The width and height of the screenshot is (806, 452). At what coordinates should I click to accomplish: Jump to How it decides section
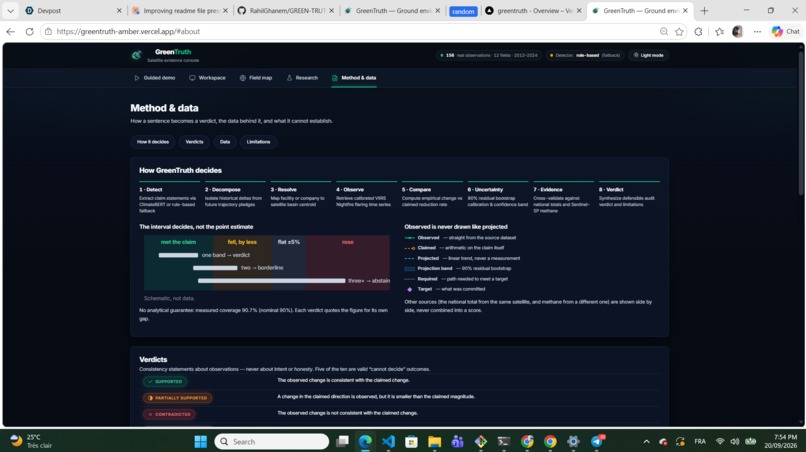click(x=153, y=142)
